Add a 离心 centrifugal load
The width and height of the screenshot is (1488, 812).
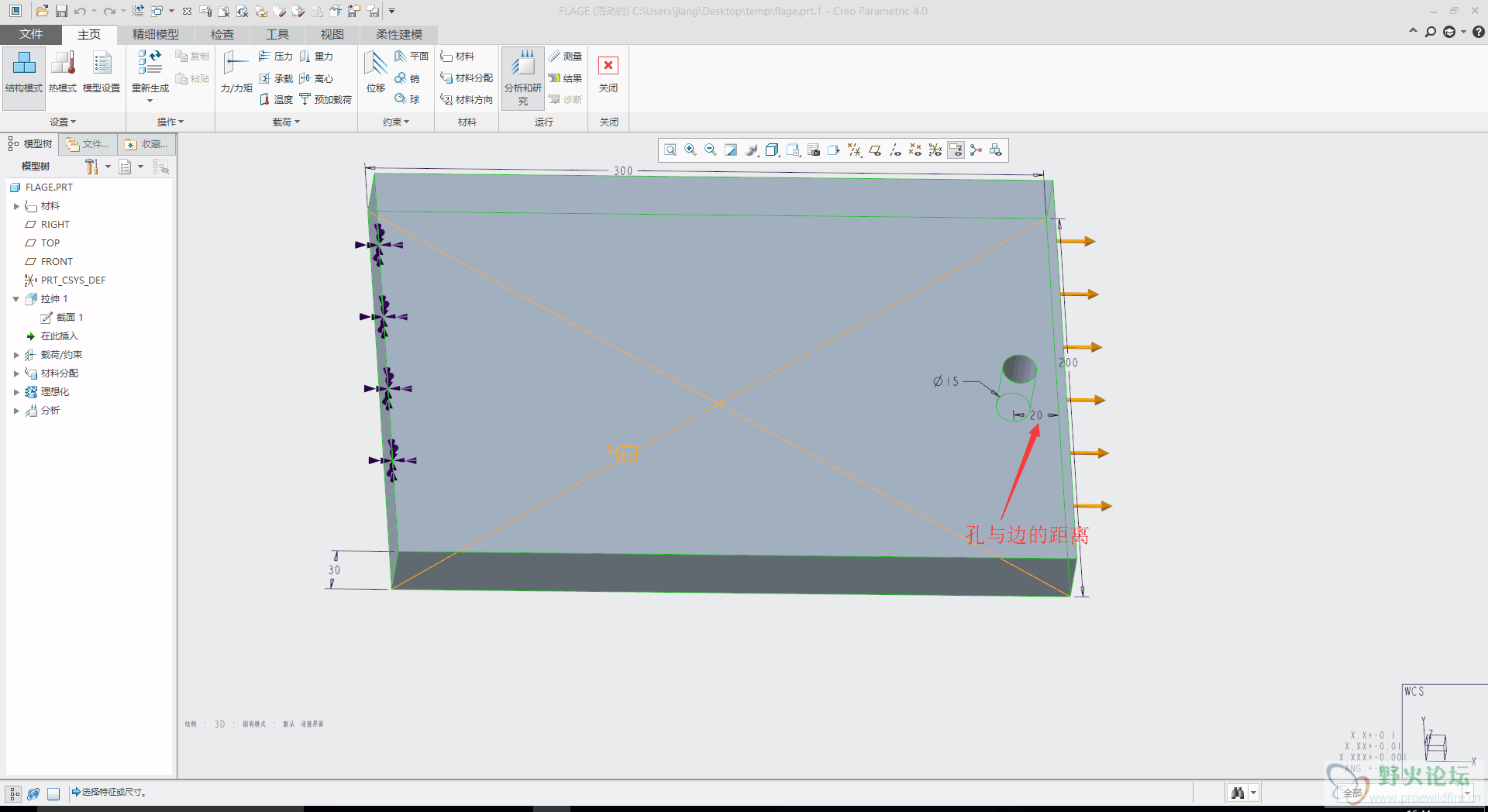click(316, 78)
